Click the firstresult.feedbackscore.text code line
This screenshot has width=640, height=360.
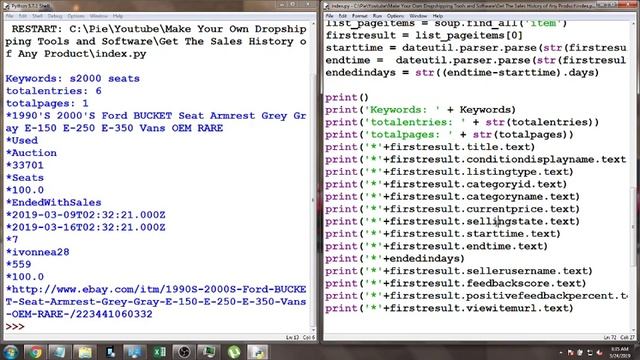coord(456,283)
